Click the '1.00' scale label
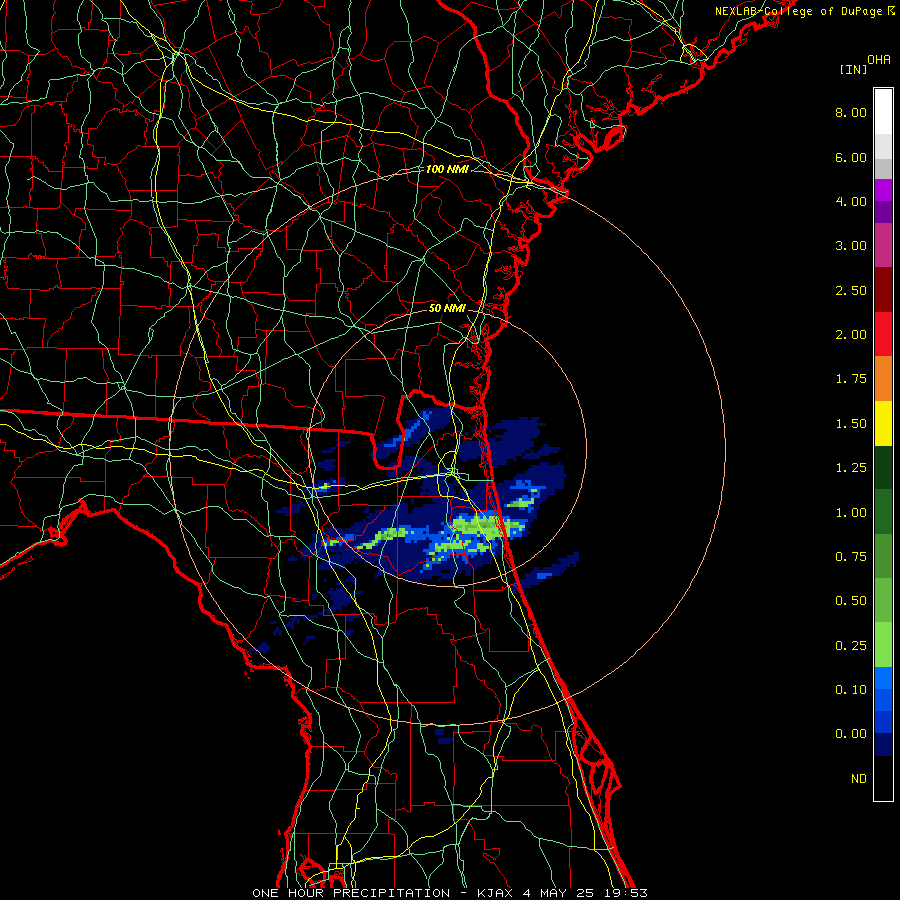This screenshot has height=900, width=900. [x=851, y=513]
